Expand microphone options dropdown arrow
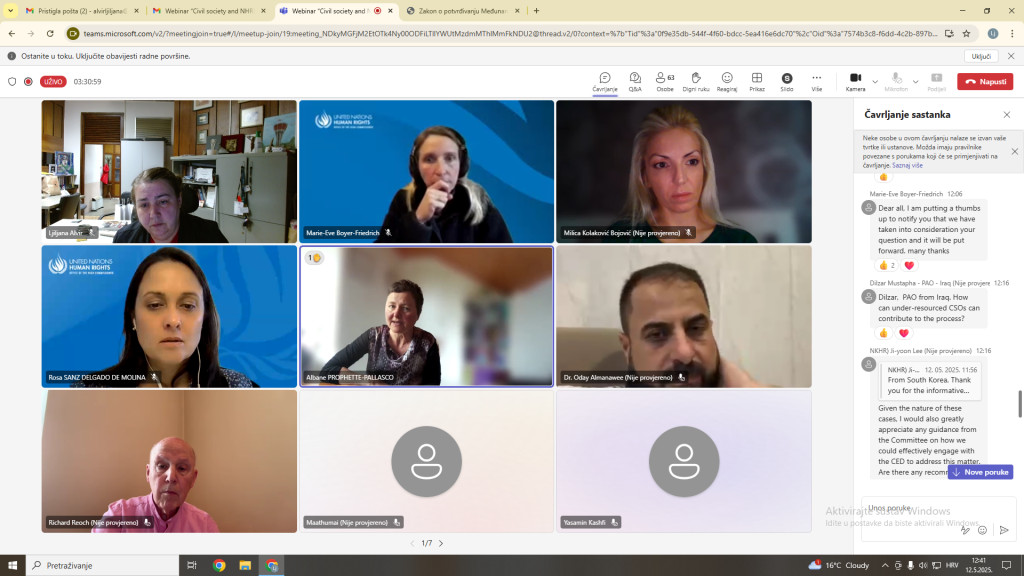Image resolution: width=1024 pixels, height=576 pixels. (917, 81)
